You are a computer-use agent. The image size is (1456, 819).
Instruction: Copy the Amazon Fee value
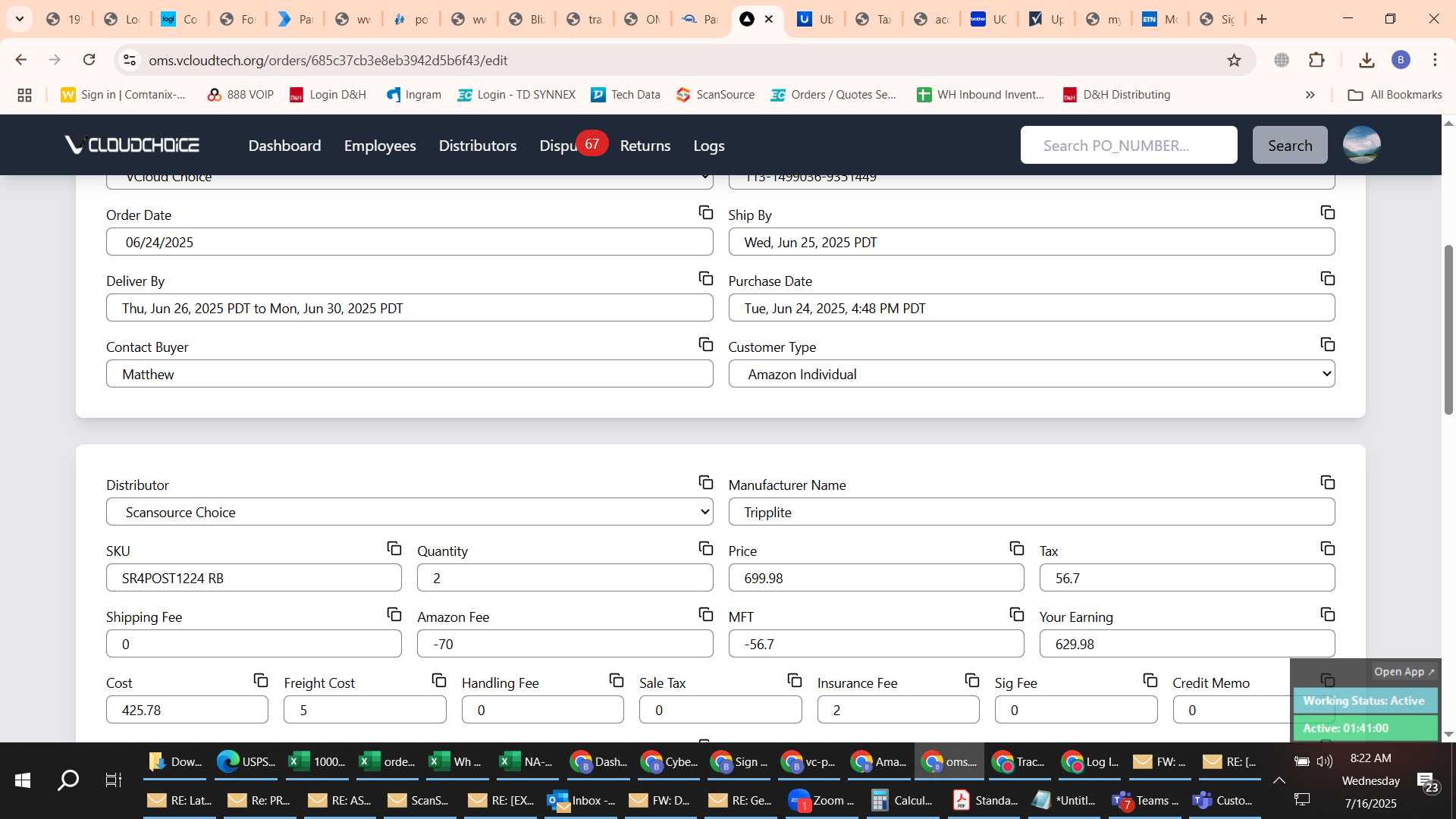706,614
